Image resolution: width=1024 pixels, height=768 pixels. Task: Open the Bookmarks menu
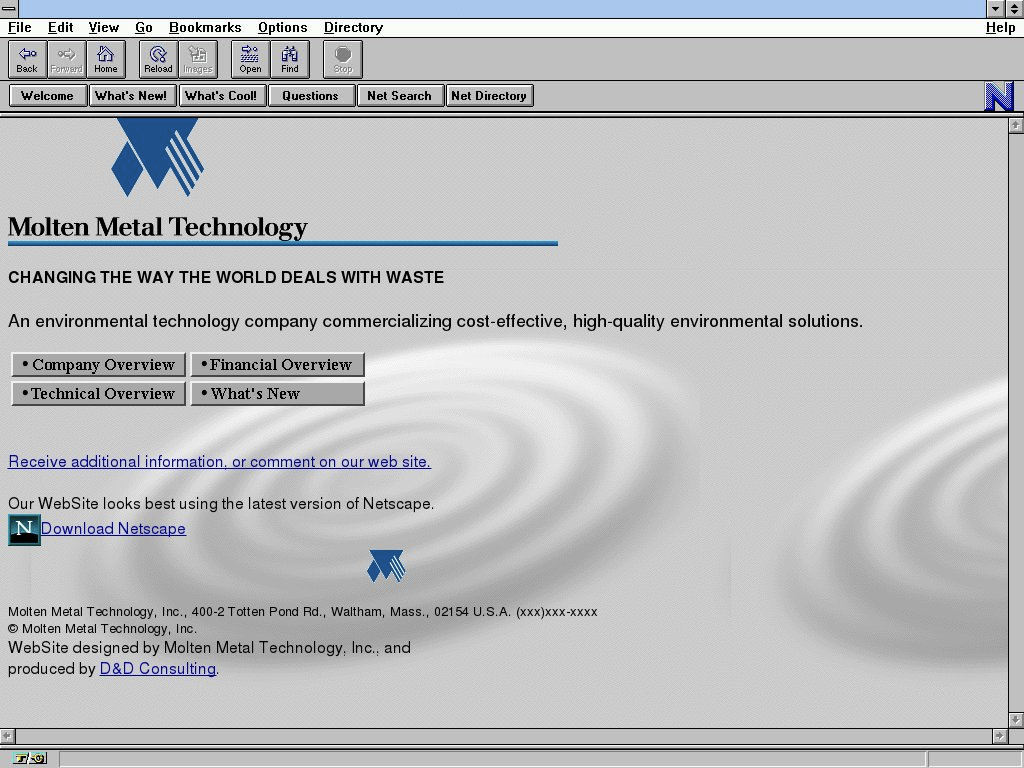(x=205, y=28)
